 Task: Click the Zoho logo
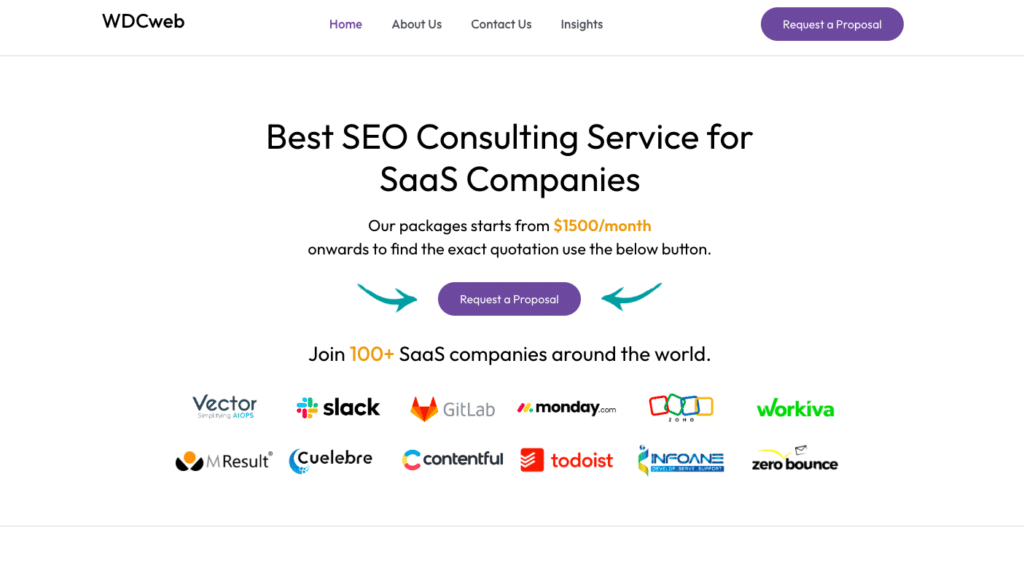click(x=680, y=408)
